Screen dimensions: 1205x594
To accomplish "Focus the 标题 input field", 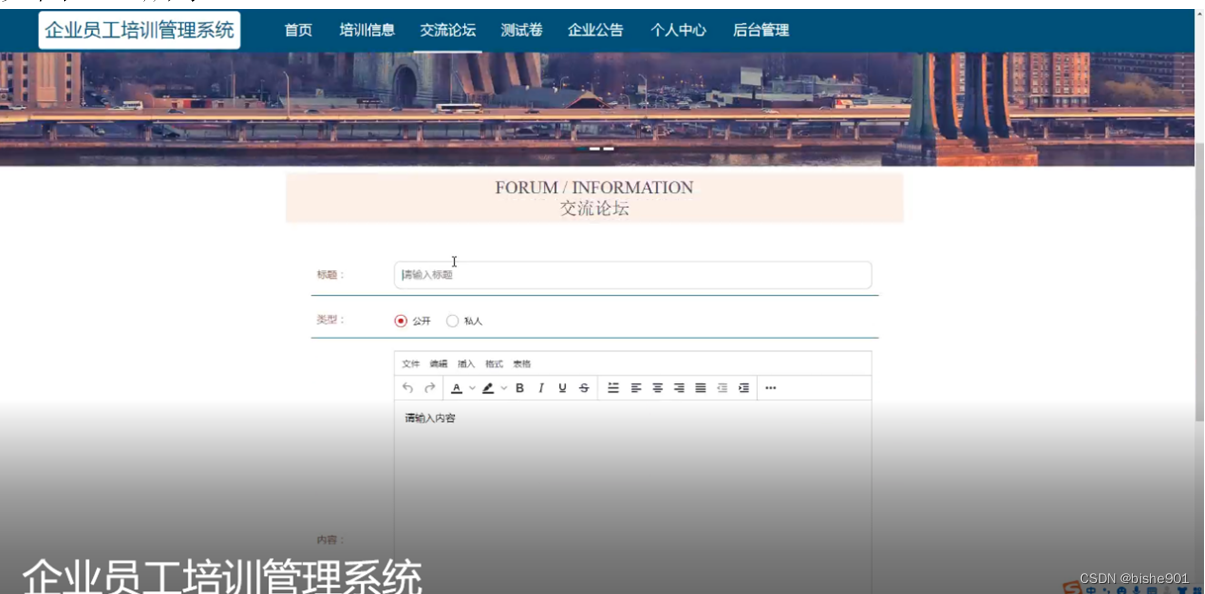I will 633,275.
